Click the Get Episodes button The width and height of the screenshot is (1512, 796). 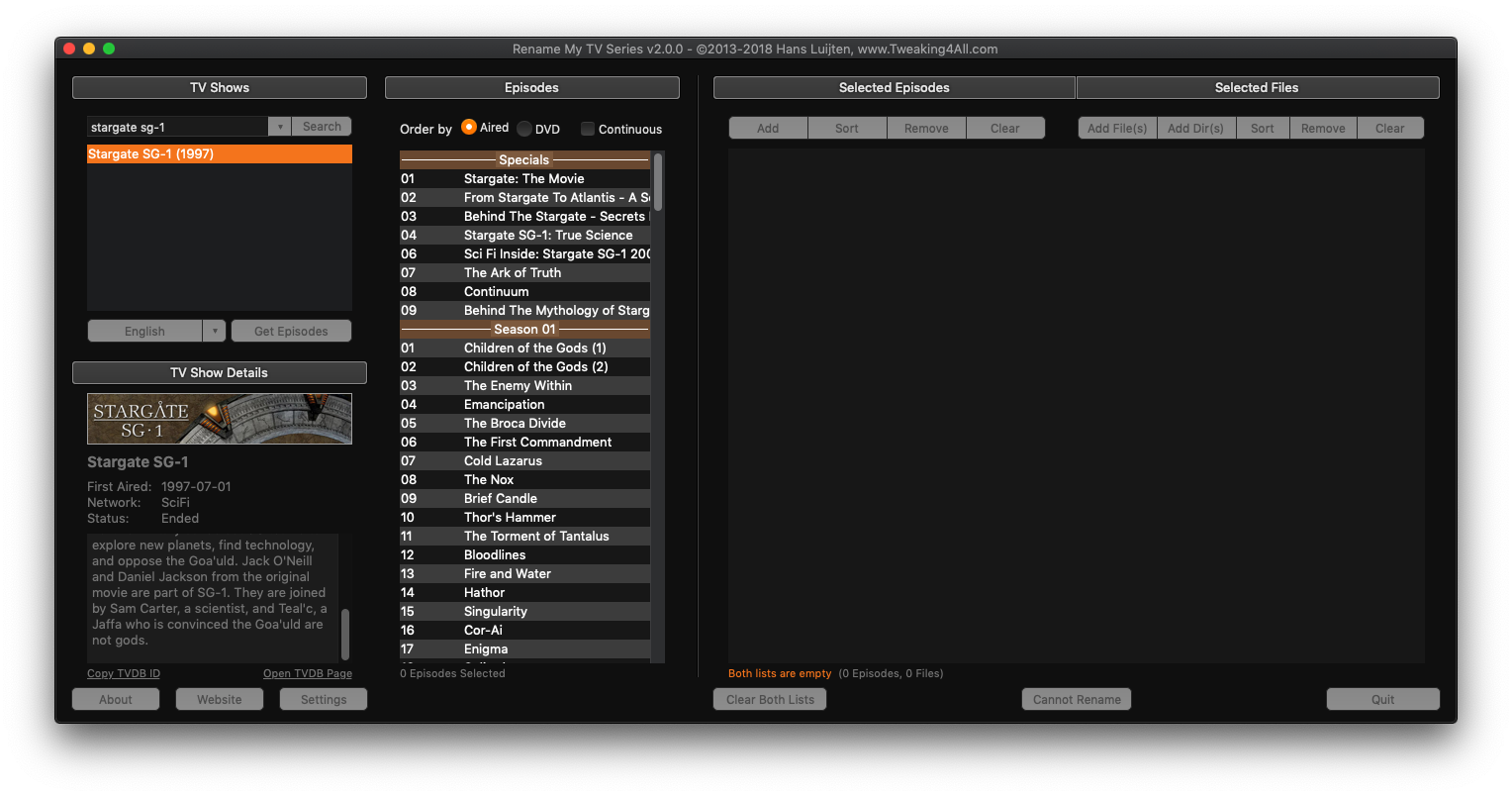click(x=291, y=331)
